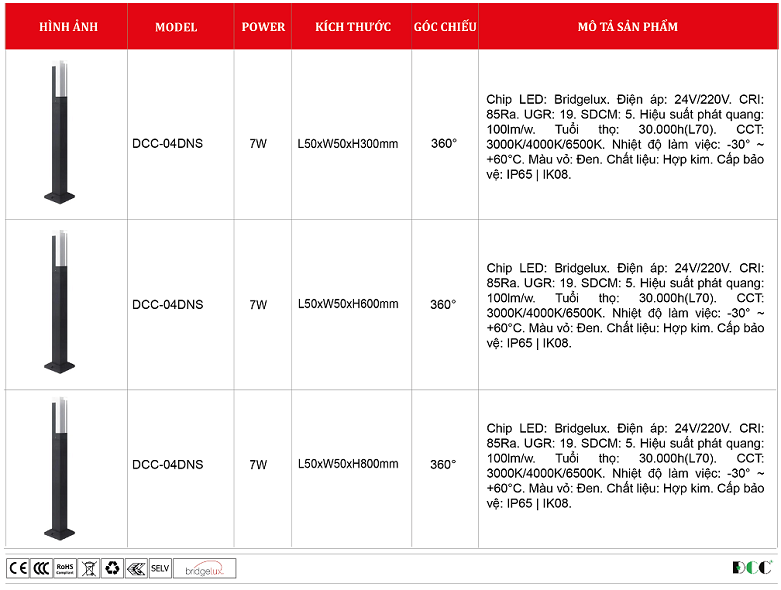781x590 pixels.
Task: Click the recycling symbol icon
Action: click(112, 568)
